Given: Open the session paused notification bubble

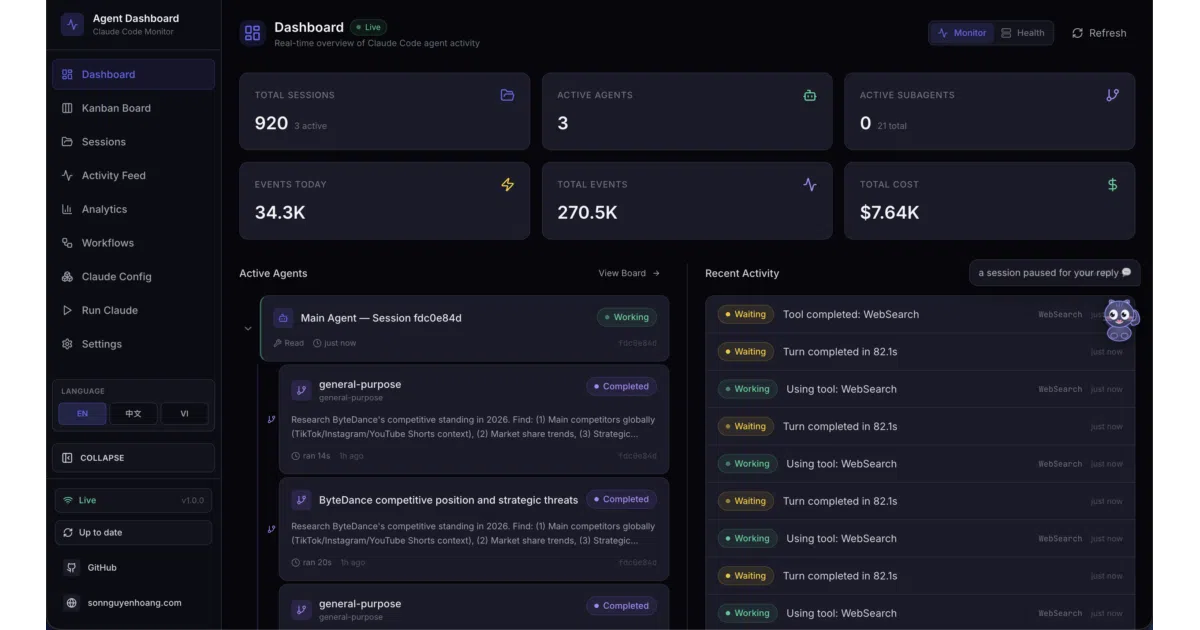Looking at the screenshot, I should tap(1054, 273).
